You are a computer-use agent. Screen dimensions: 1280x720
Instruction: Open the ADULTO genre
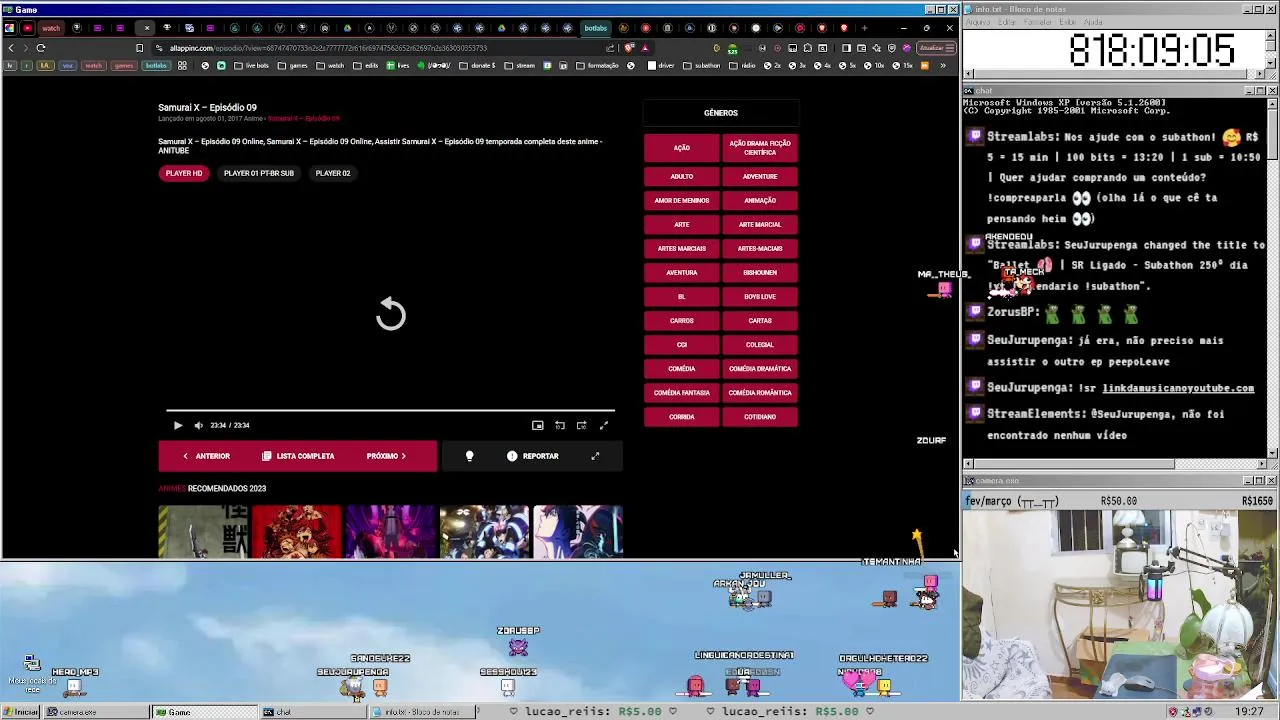(x=682, y=176)
